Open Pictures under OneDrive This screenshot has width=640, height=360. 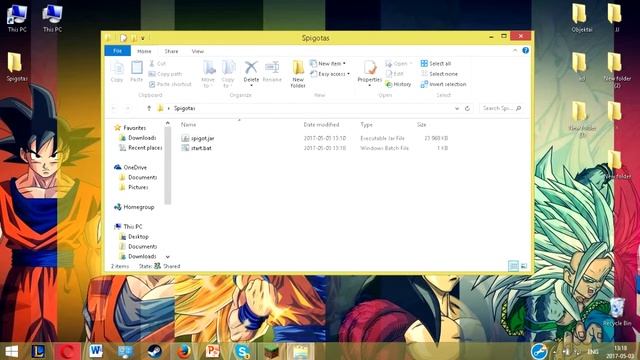coord(133,187)
